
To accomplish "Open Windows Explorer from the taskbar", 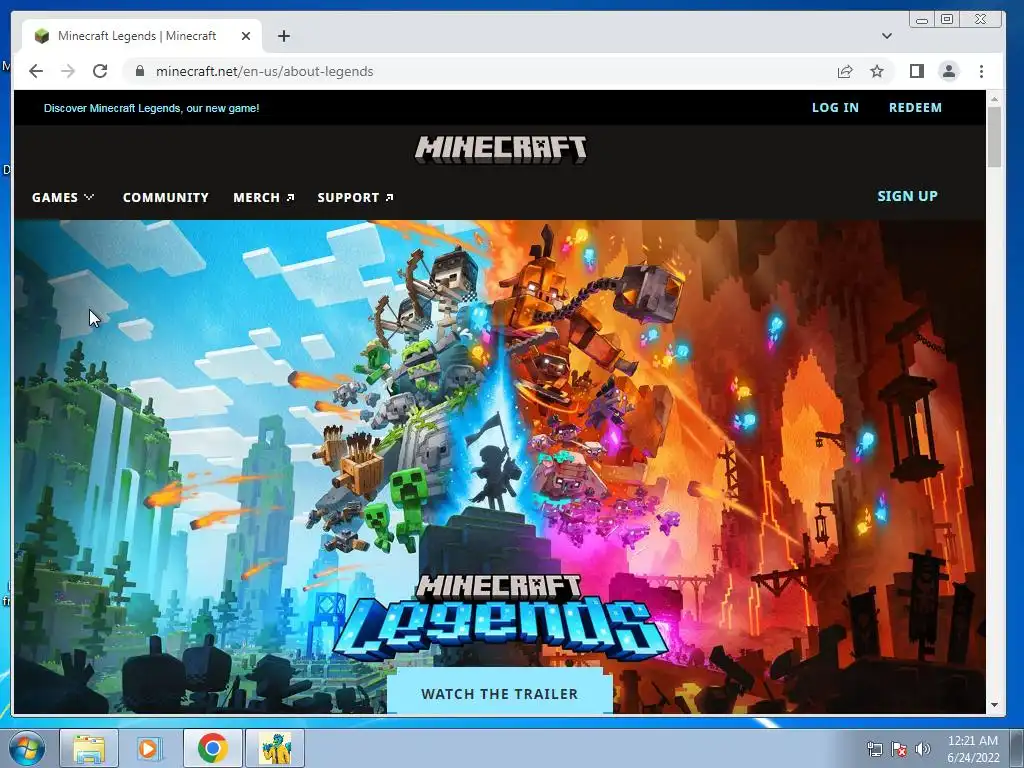I will (89, 748).
